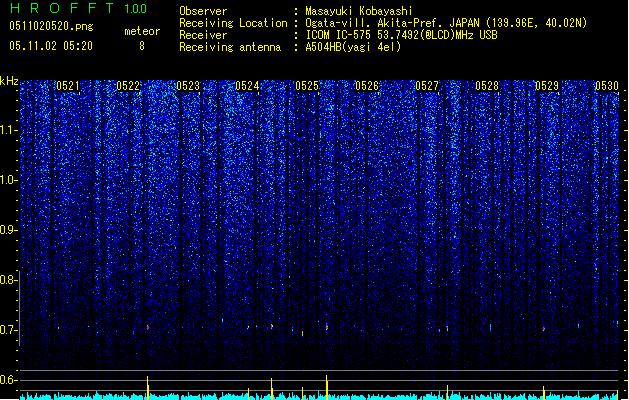Click the Receiving antenna label
Screen dimensions: 629x400
tap(230, 47)
